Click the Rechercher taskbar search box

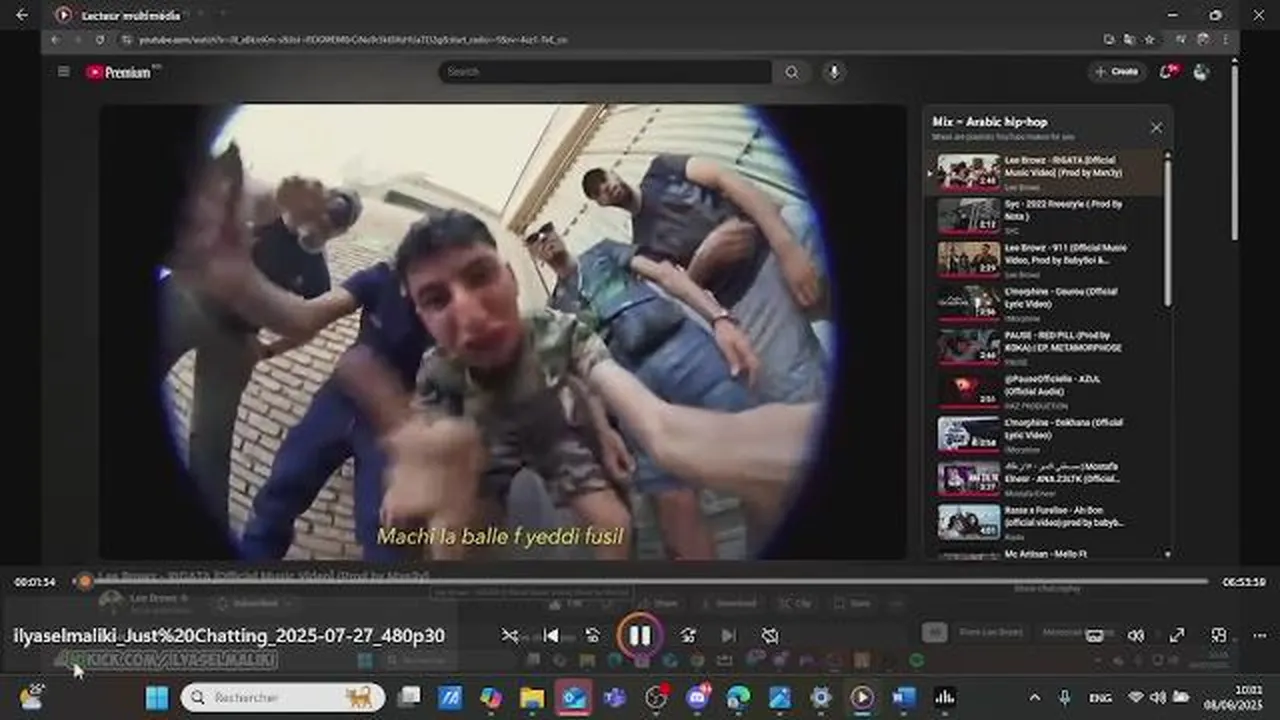283,697
